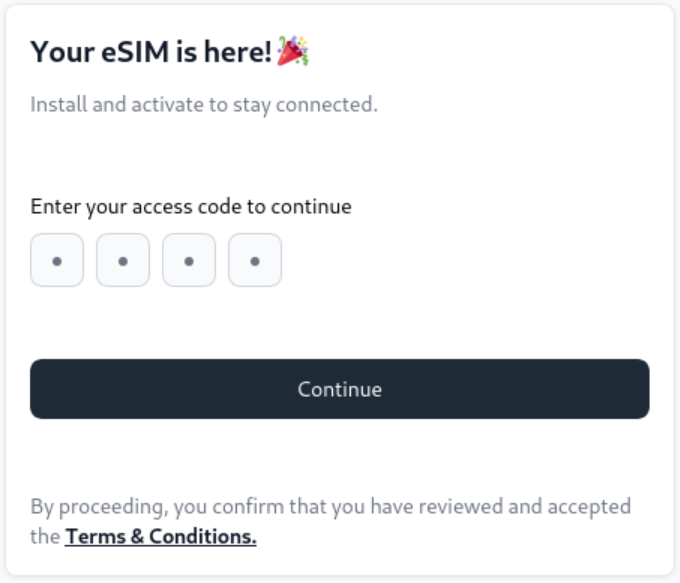The height and width of the screenshot is (583, 680).
Task: Click the third access code digit box
Action: [x=189, y=260]
